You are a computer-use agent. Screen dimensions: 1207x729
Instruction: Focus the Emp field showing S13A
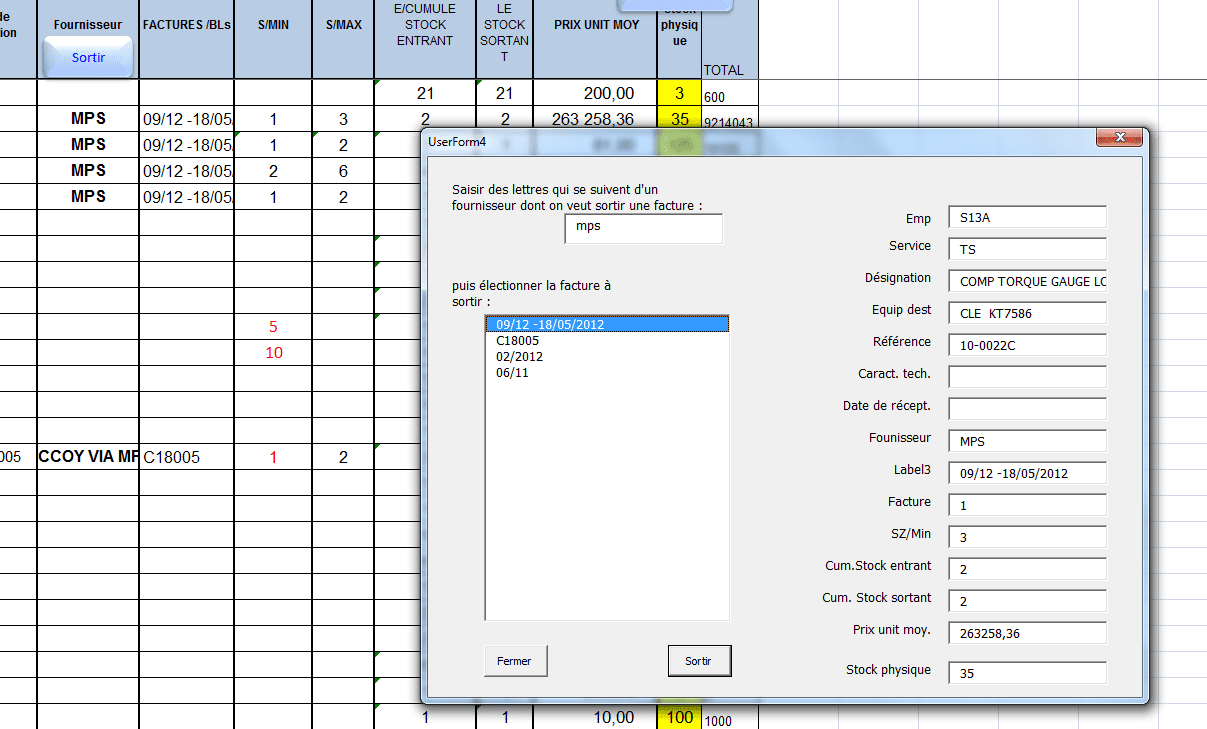[1027, 217]
